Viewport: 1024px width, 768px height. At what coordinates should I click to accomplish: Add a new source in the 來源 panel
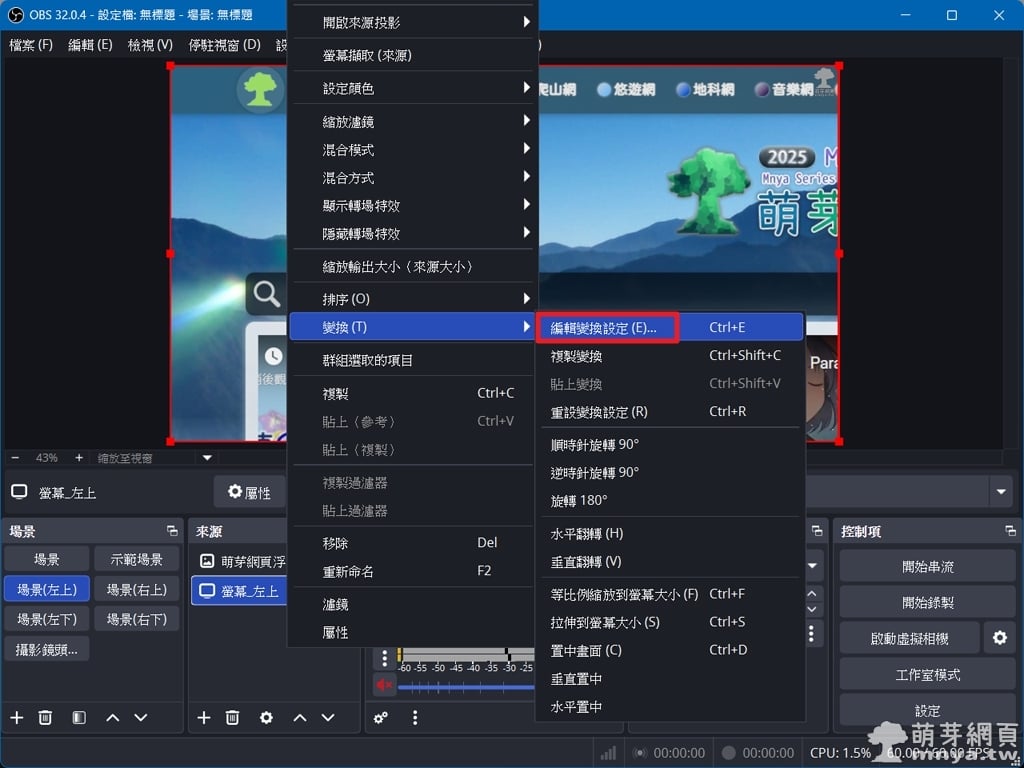[x=204, y=717]
